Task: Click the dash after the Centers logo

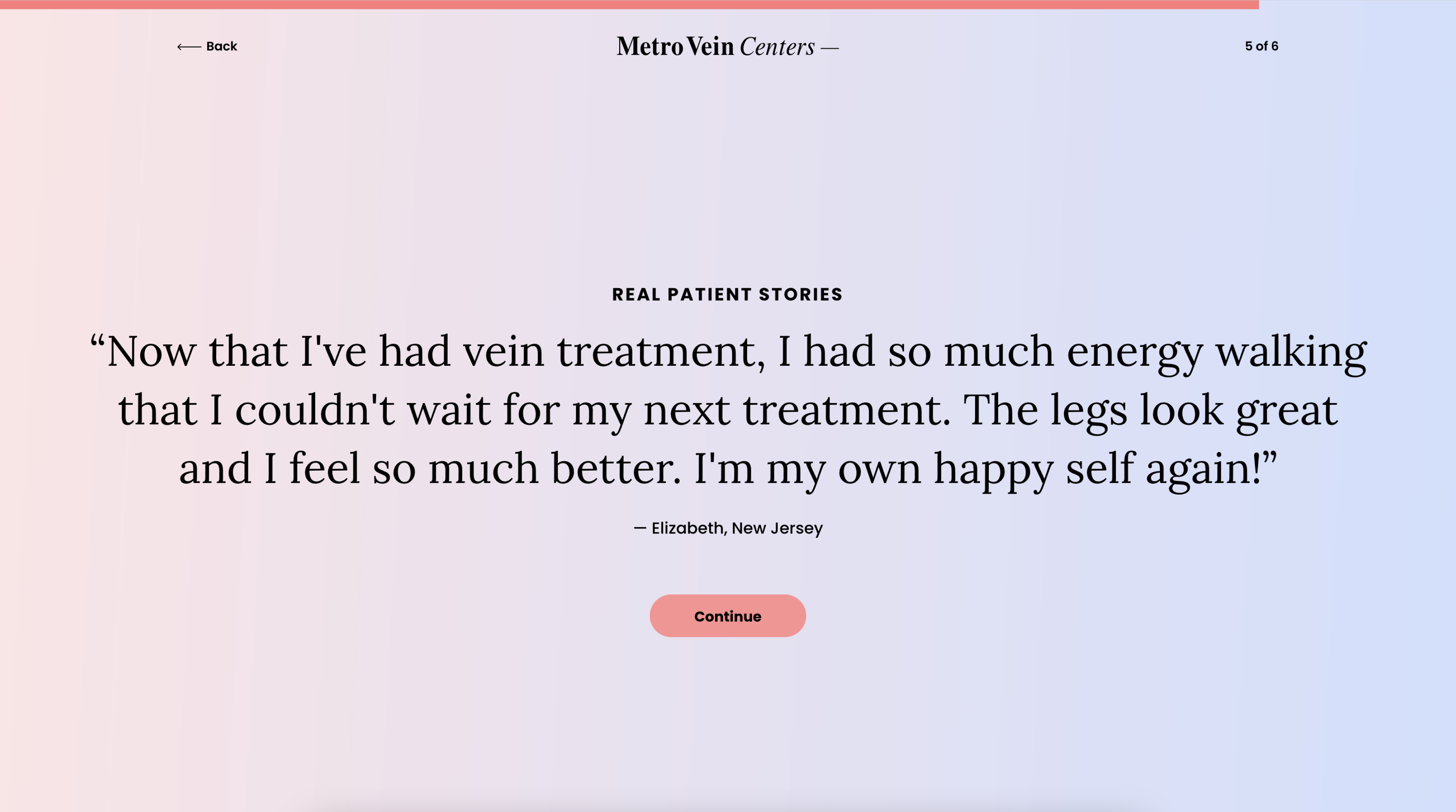Action: point(830,49)
